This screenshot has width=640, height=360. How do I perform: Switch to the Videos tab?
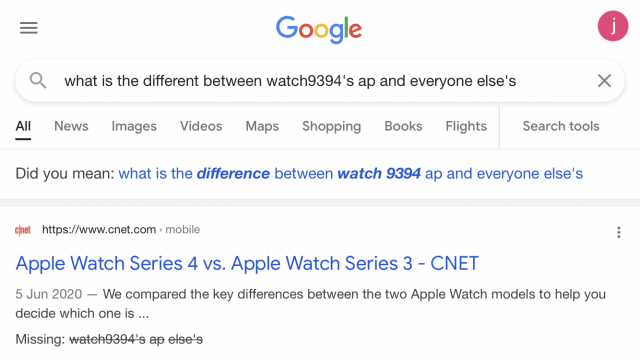201,127
